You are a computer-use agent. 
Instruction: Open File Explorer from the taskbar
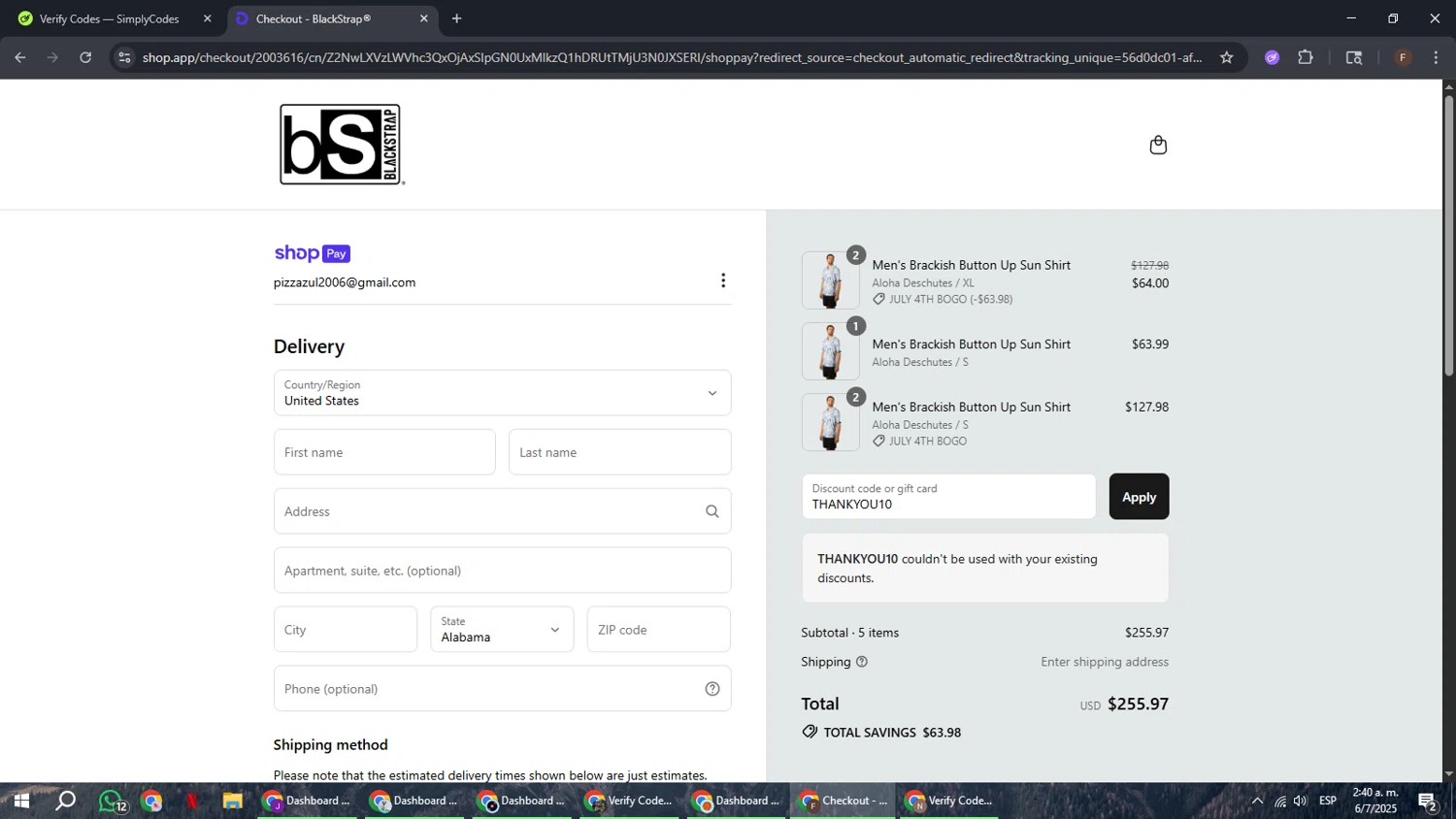click(x=232, y=801)
